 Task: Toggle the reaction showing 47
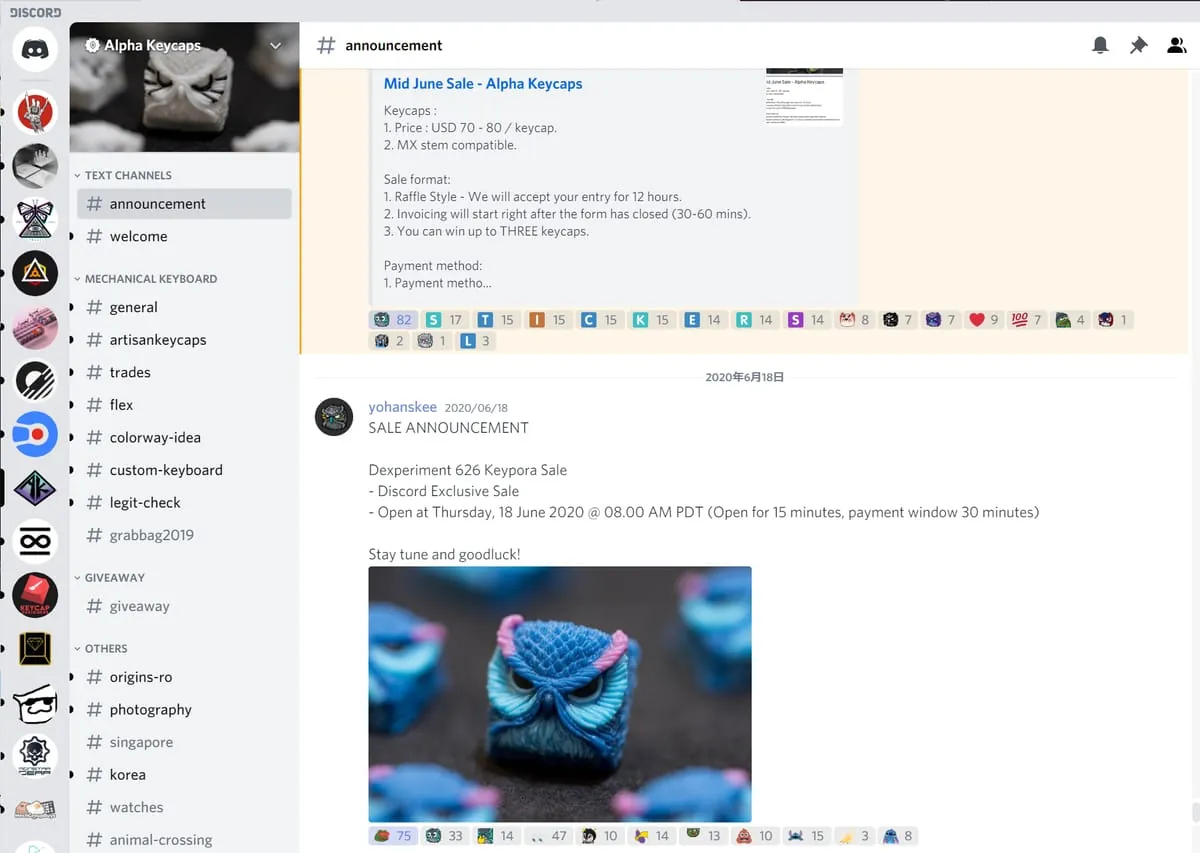point(548,836)
